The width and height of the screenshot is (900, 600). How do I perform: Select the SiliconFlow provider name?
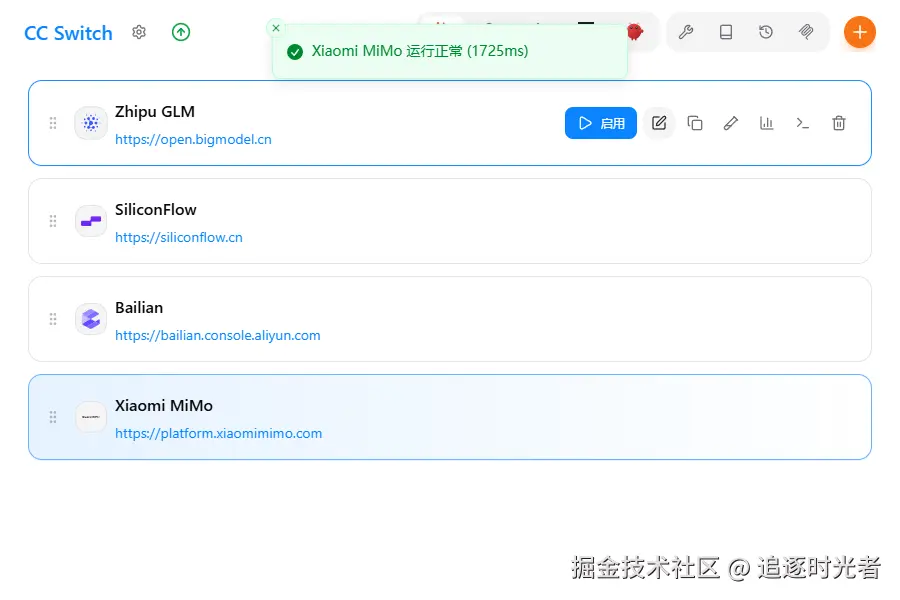[x=156, y=210]
